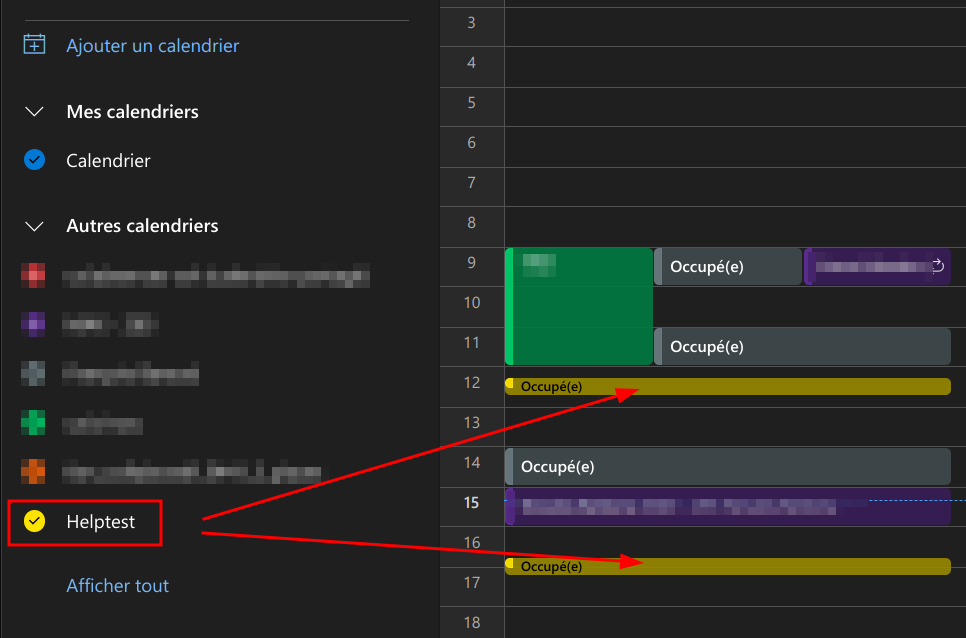Click the Afficher tout link
The height and width of the screenshot is (638, 966).
117,586
